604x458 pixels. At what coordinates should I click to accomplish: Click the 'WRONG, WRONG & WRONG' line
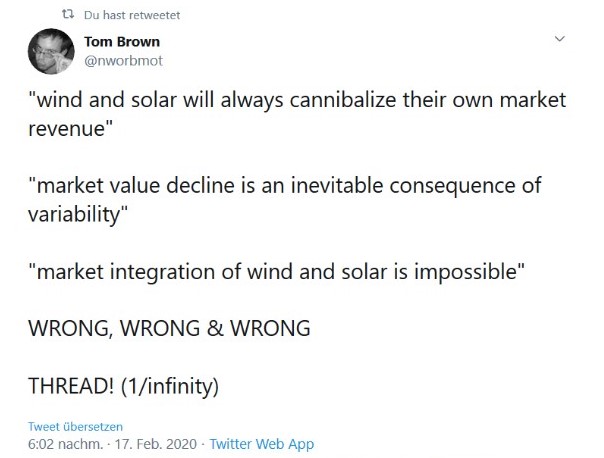(x=169, y=328)
